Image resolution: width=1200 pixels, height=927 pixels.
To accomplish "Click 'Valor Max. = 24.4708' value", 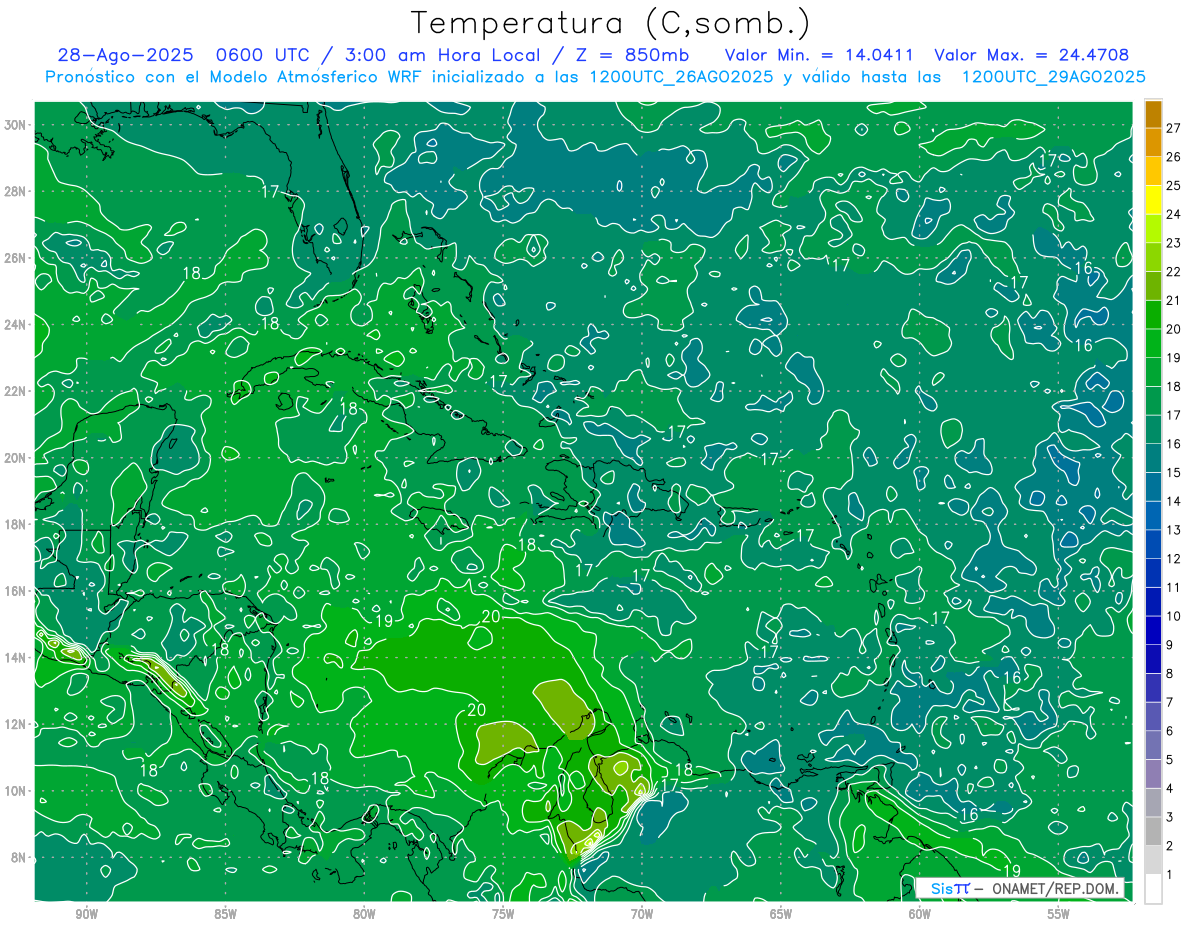I will tap(1031, 55).
